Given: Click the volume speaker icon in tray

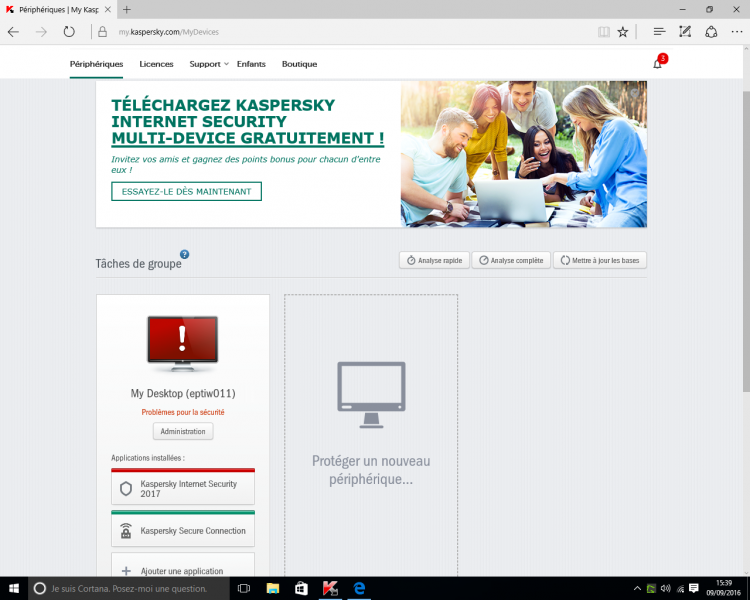Looking at the screenshot, I should pos(665,589).
